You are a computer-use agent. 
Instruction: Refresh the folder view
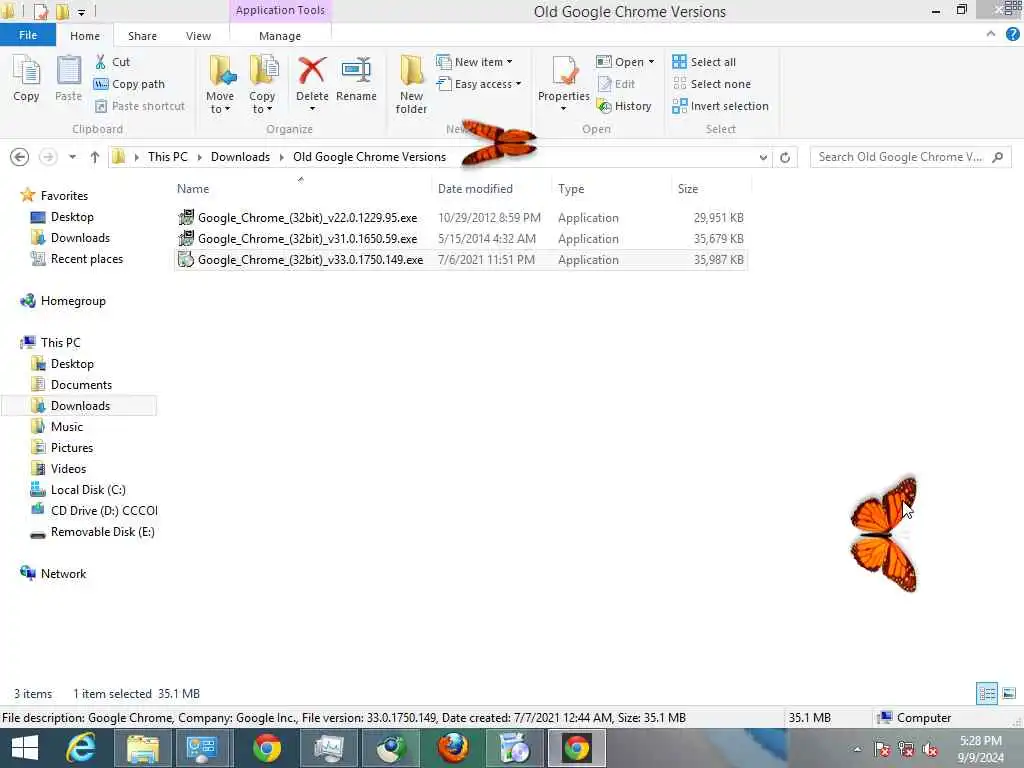(x=785, y=157)
